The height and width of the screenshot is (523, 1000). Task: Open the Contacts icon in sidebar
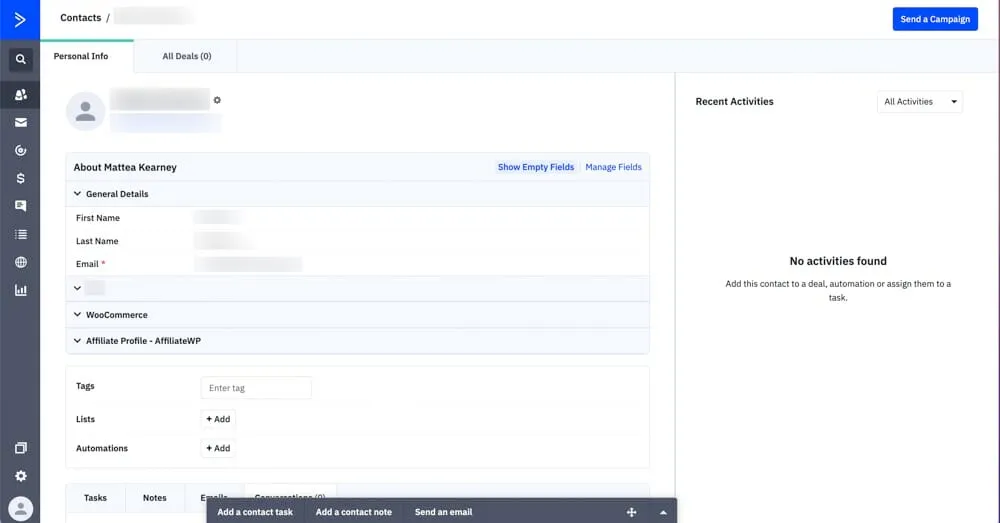click(20, 95)
